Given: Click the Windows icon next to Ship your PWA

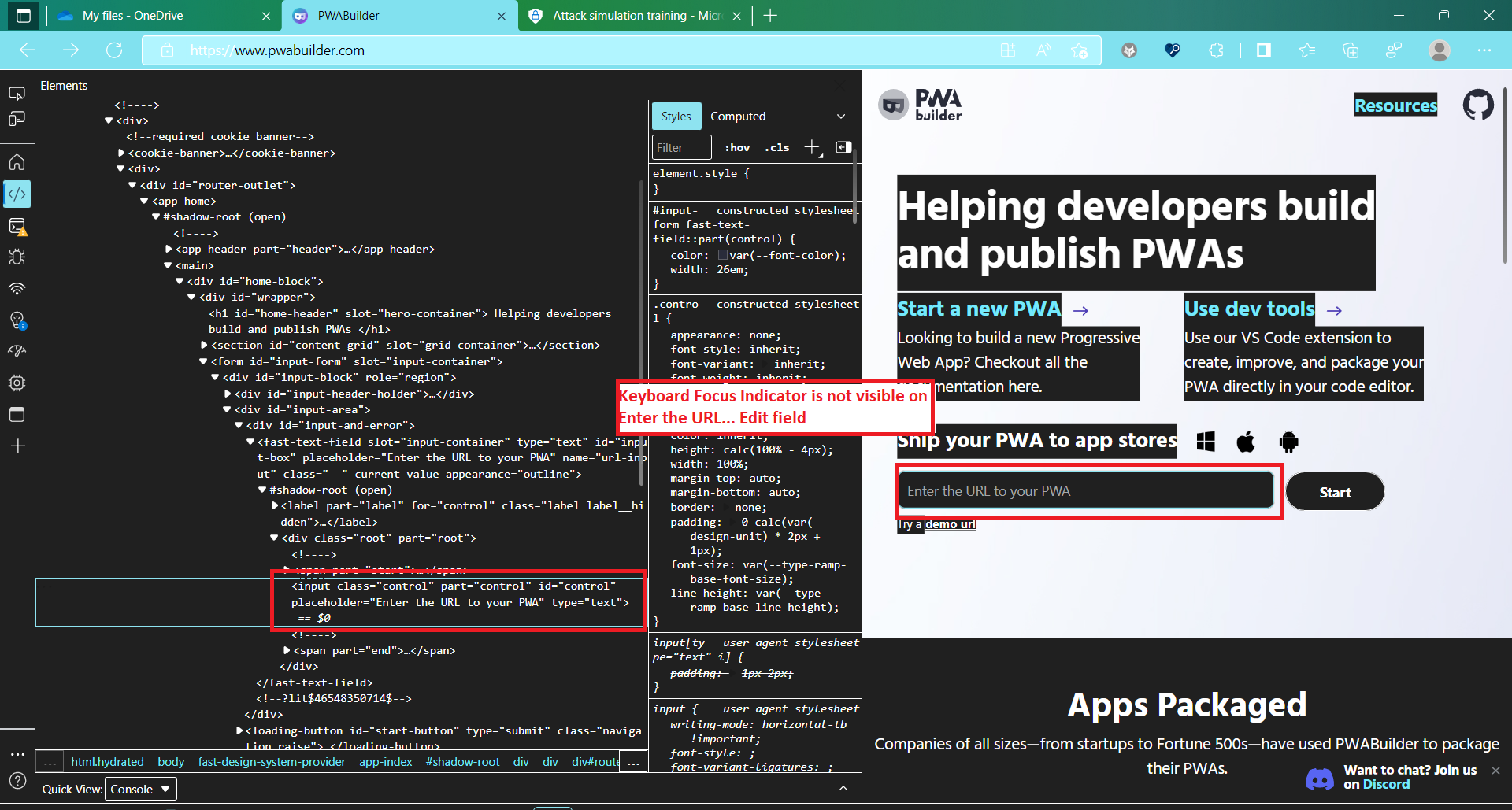Looking at the screenshot, I should point(1206,442).
